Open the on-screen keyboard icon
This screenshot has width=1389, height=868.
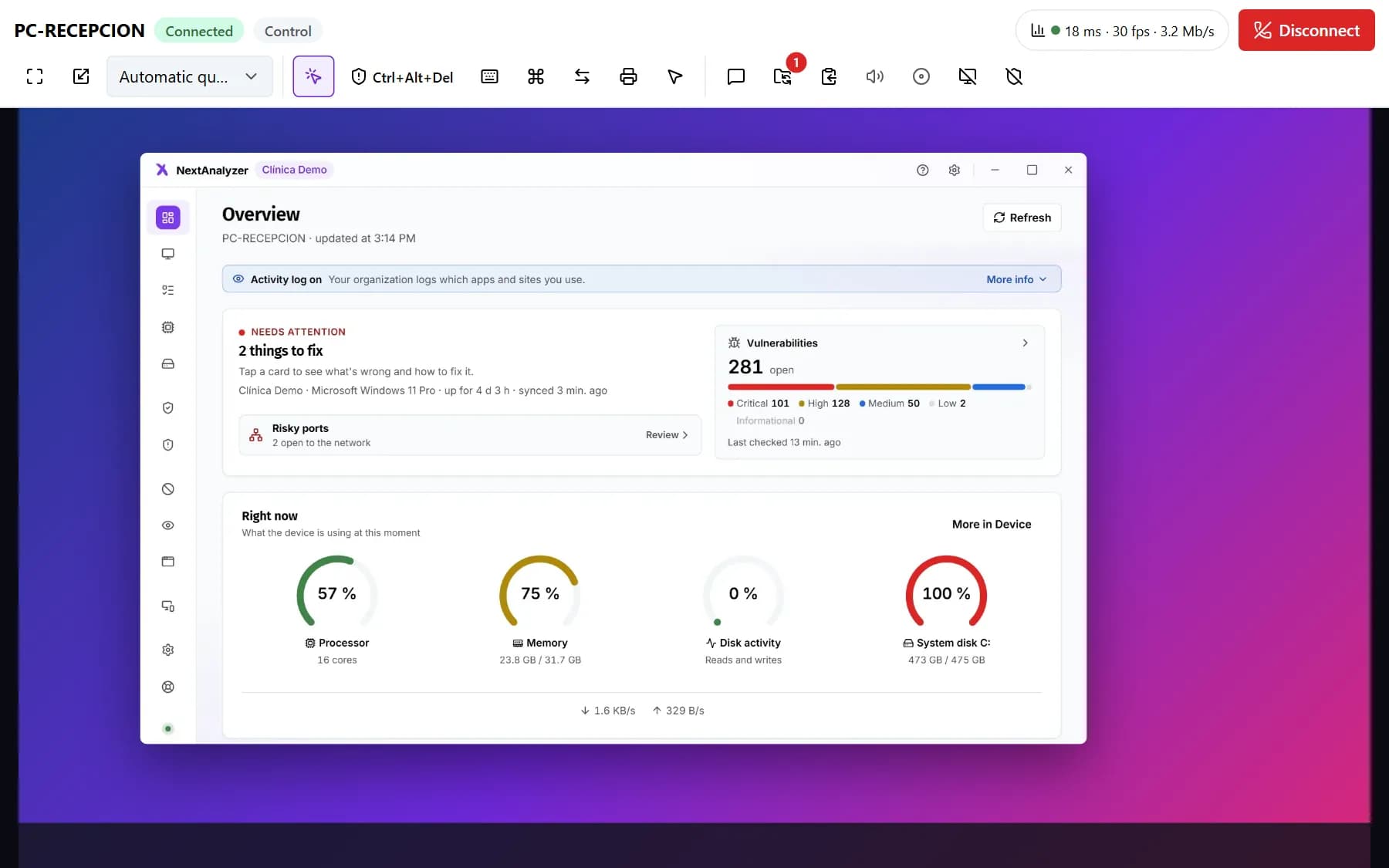point(489,76)
